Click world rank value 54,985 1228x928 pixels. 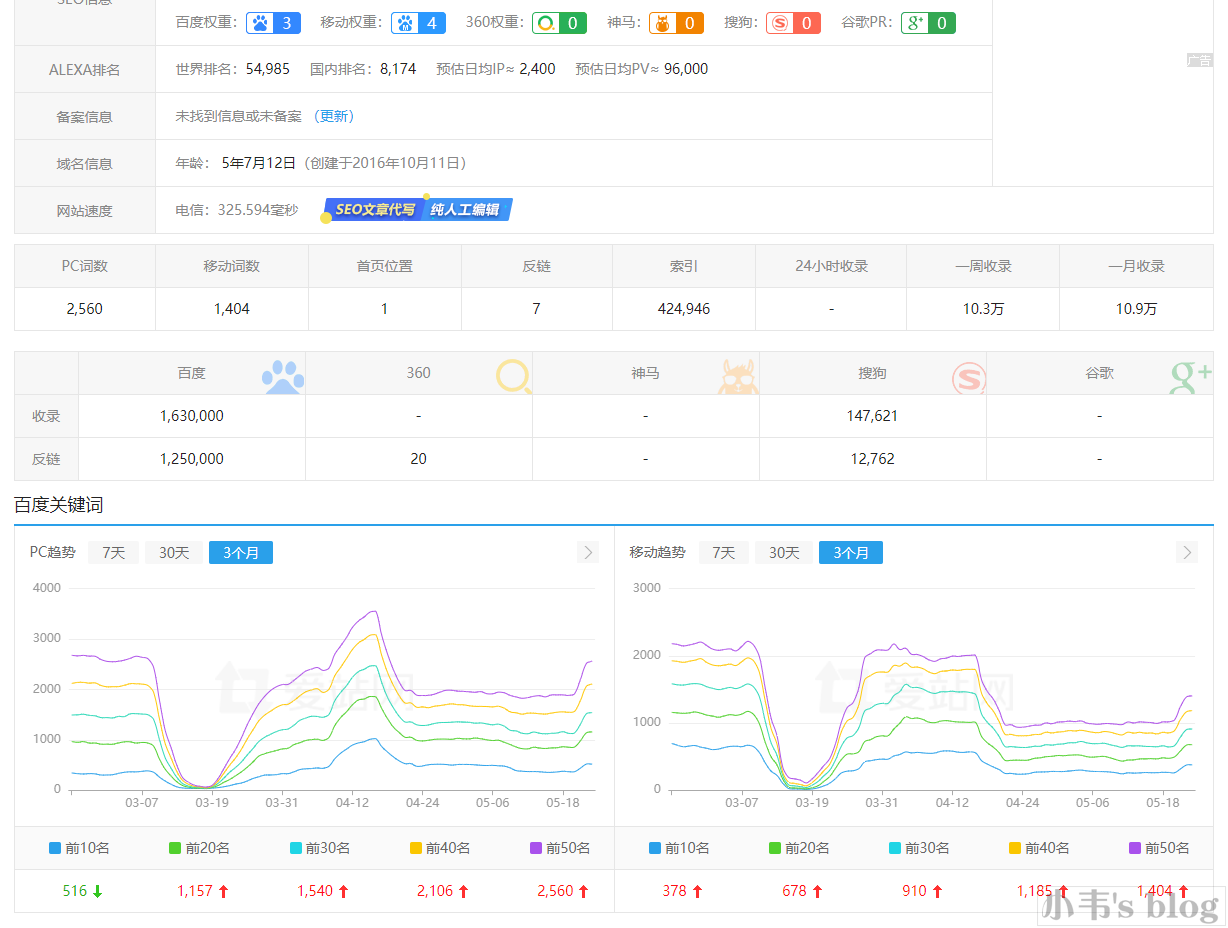(267, 69)
